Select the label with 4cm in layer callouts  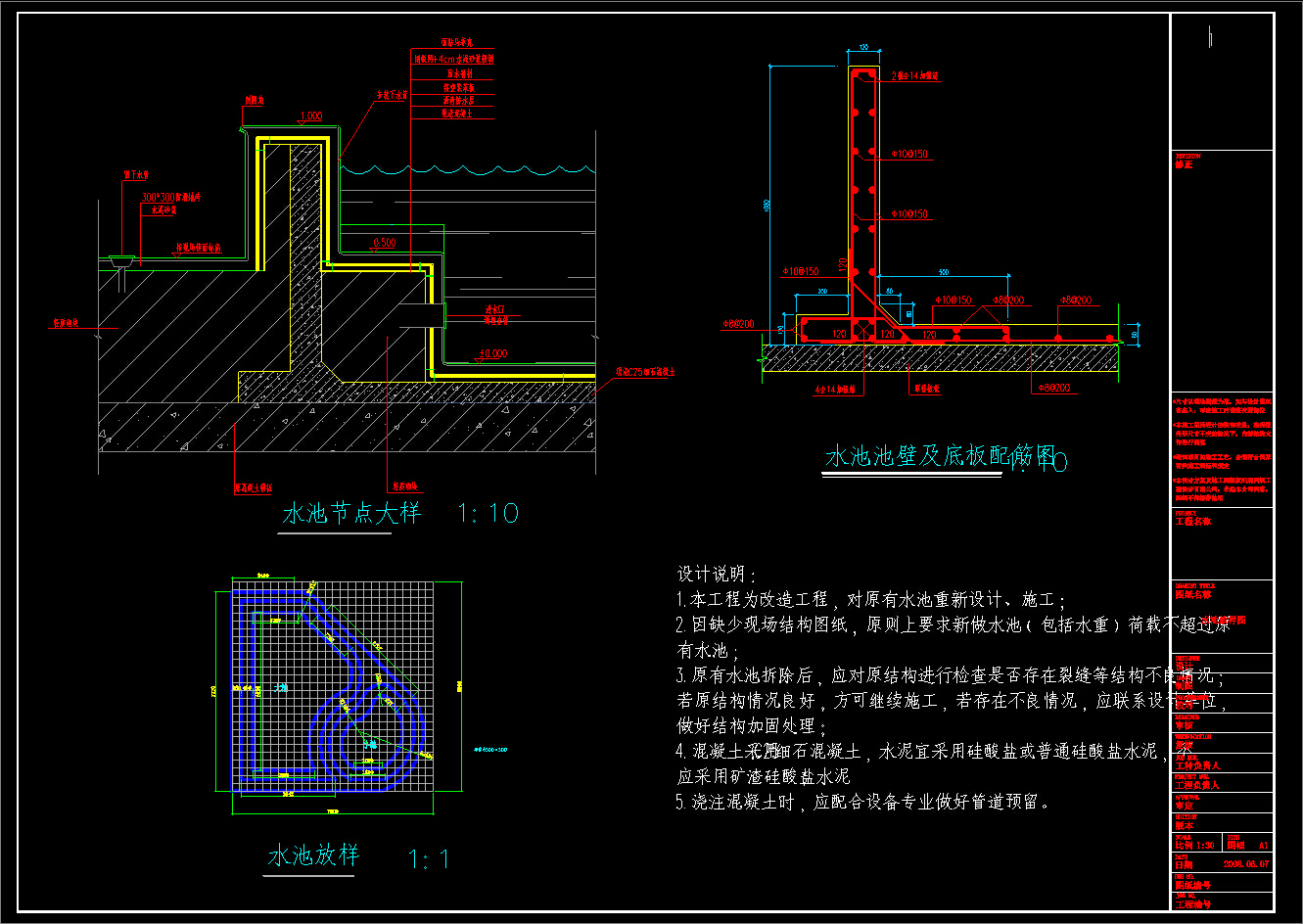pyautogui.click(x=453, y=60)
